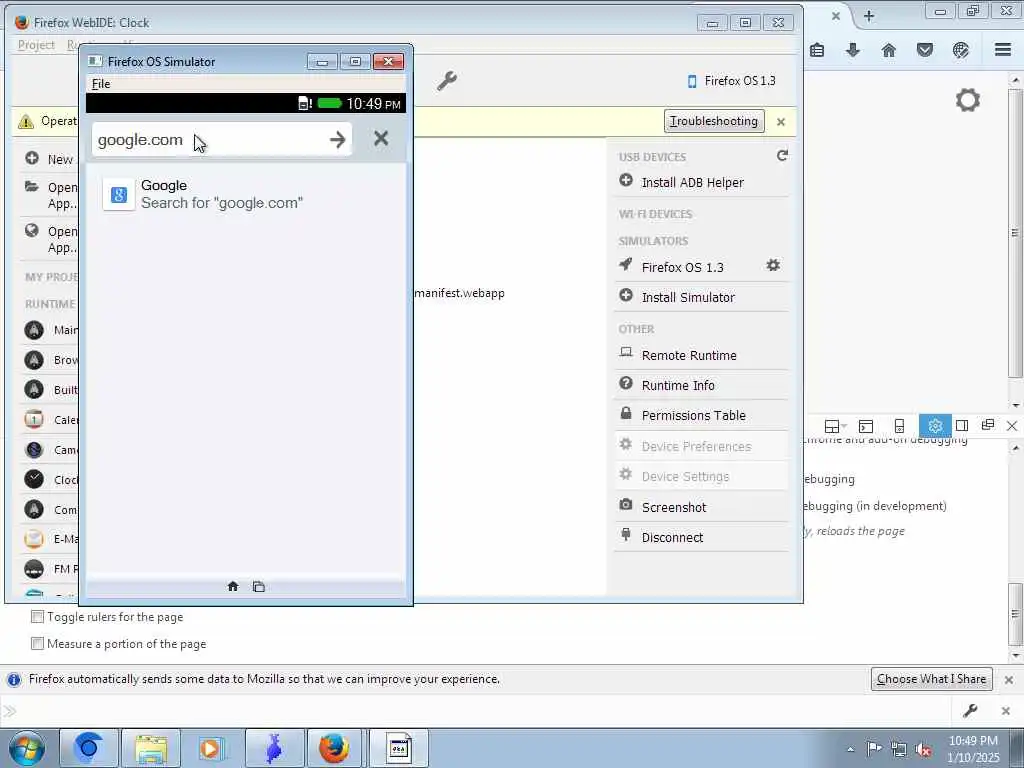
Task: Dismiss the Mozilla data sharing notice
Action: pyautogui.click(x=1008, y=680)
